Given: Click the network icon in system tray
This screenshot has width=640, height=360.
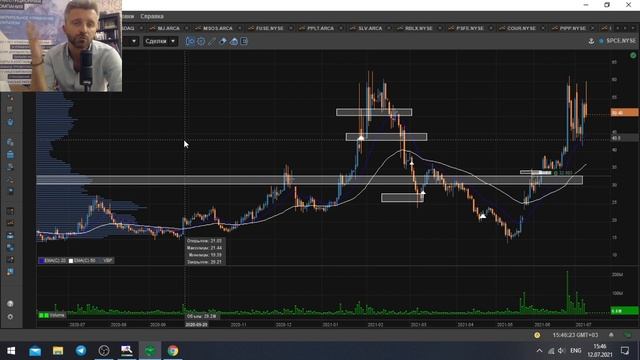Looking at the screenshot, I should coord(551,351).
